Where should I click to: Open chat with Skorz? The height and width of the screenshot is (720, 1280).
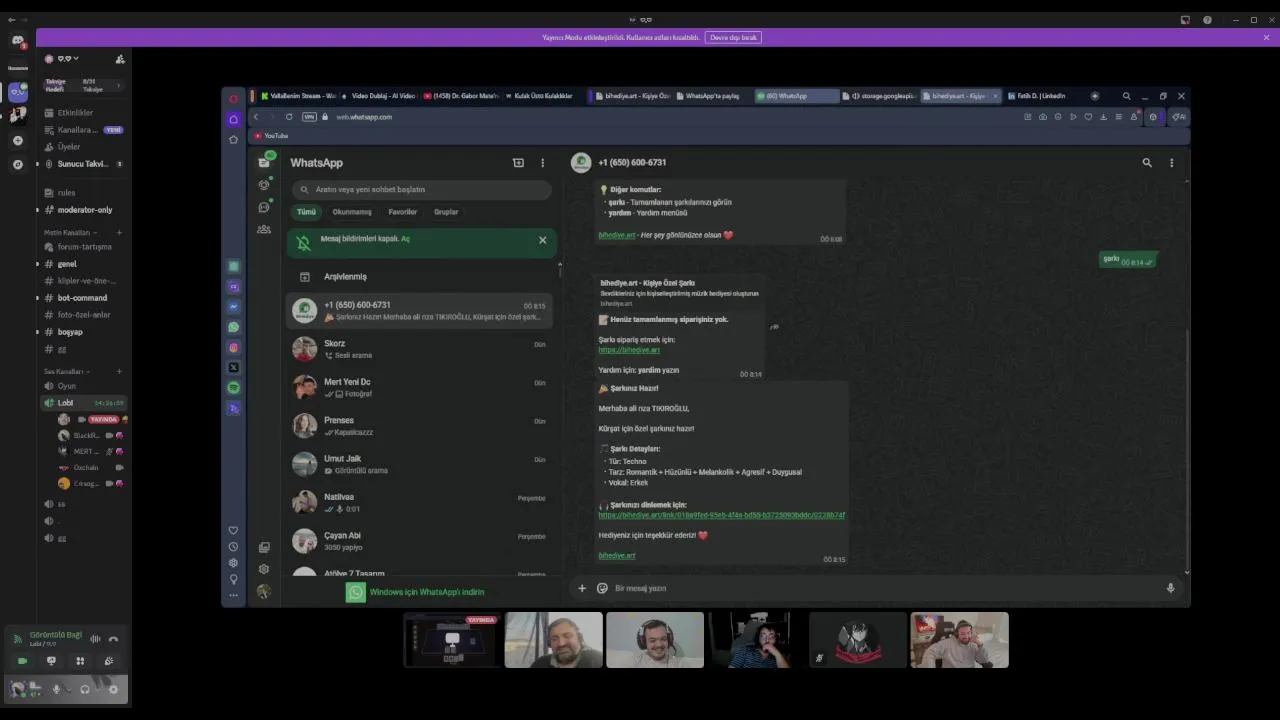click(420, 349)
